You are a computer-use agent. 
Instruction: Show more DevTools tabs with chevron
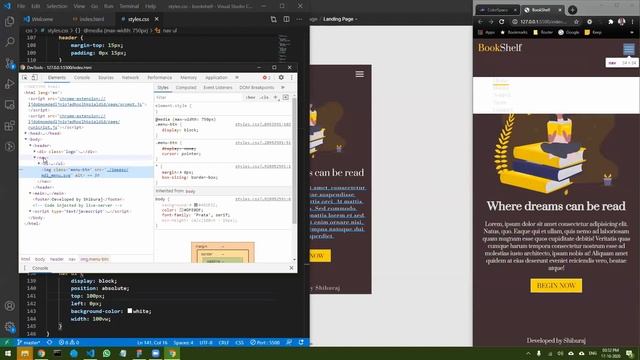(x=237, y=78)
